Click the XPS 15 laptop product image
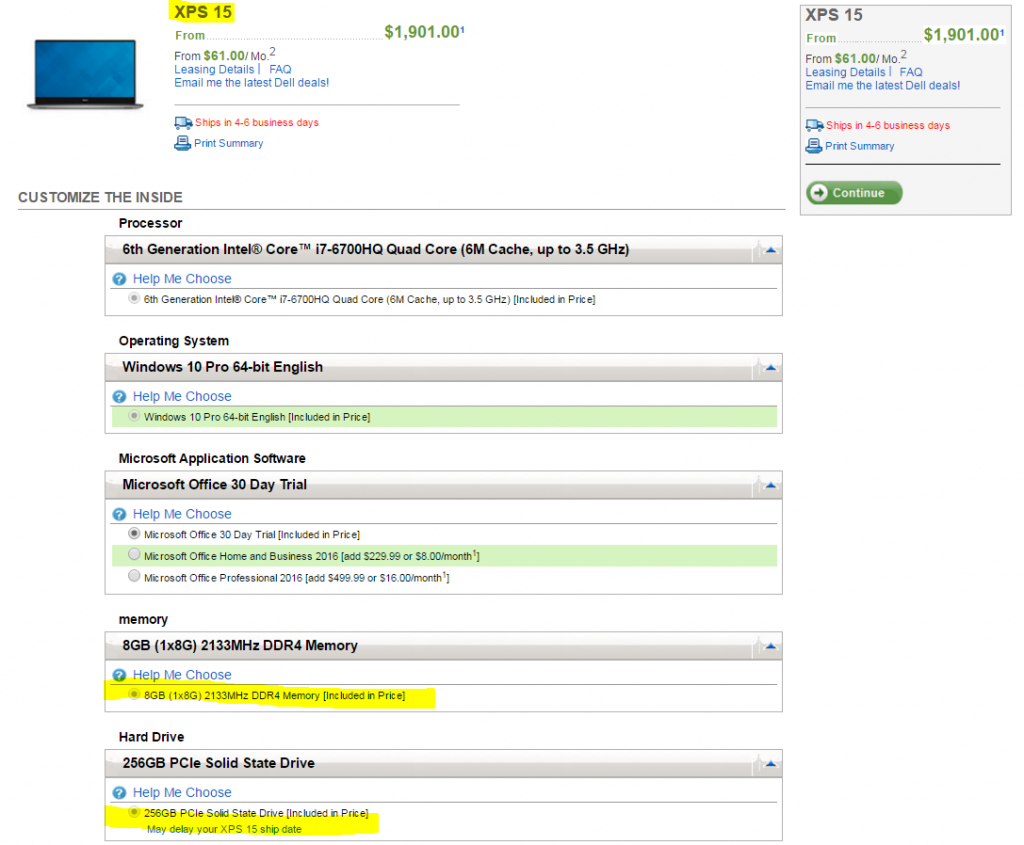The image size is (1024, 845). pos(84,73)
